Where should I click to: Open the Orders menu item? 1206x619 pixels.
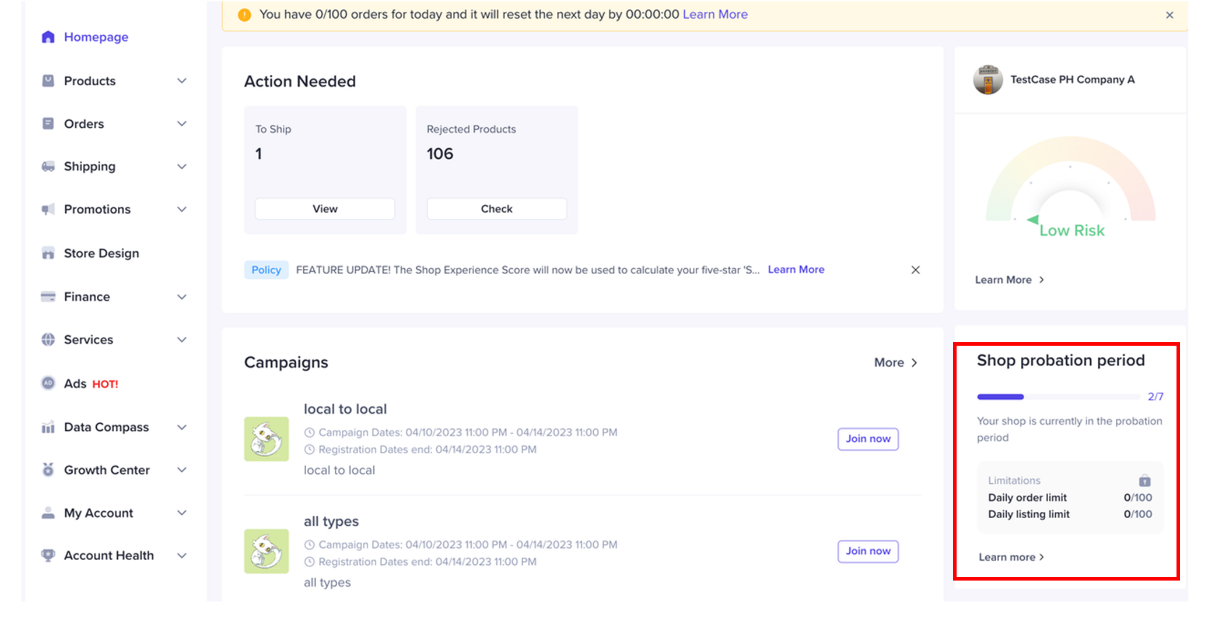84,124
